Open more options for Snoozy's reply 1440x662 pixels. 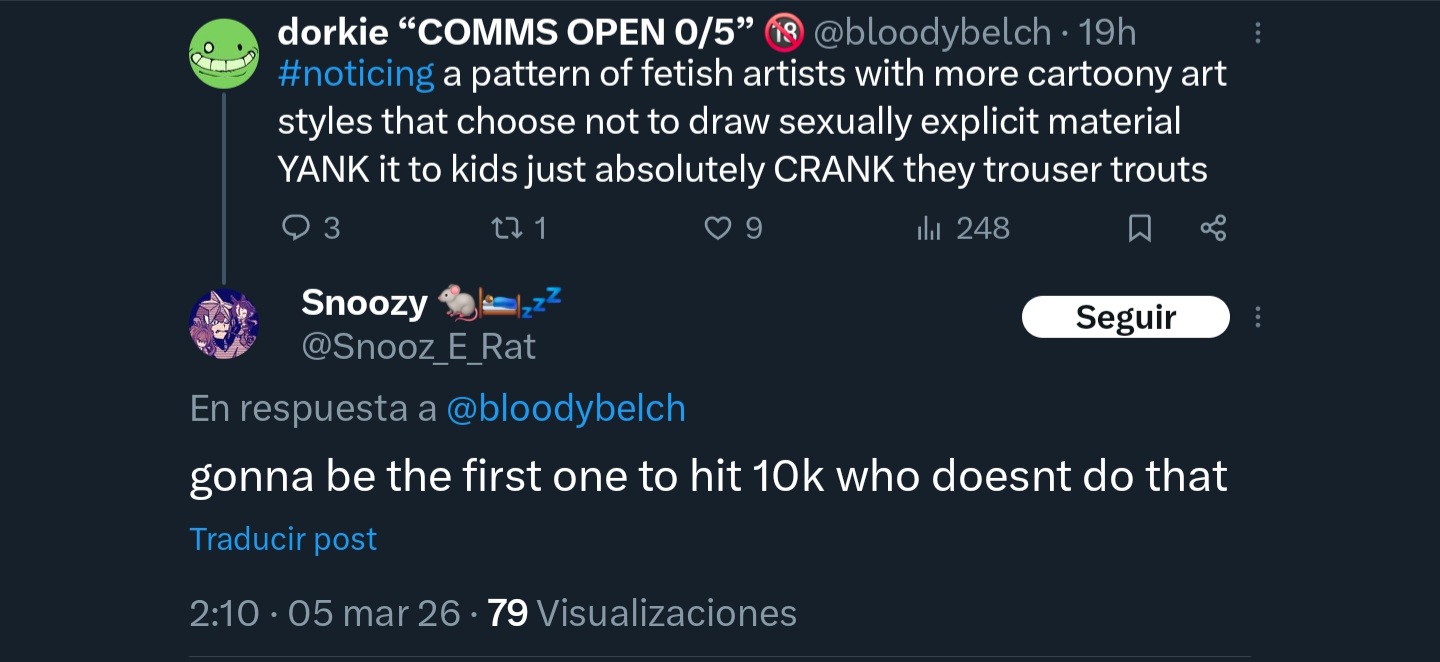[1257, 318]
